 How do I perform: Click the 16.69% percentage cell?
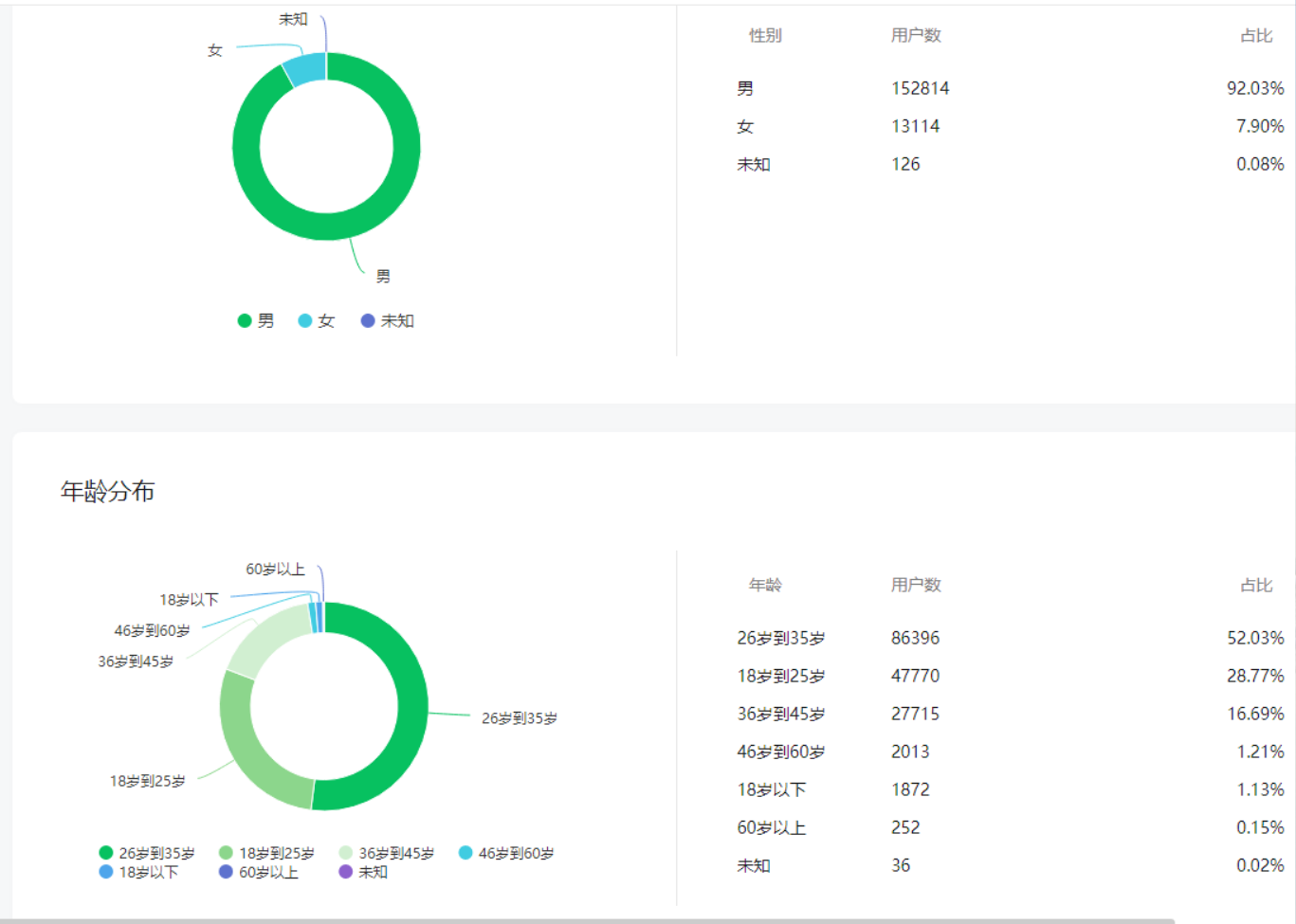pyautogui.click(x=1255, y=714)
